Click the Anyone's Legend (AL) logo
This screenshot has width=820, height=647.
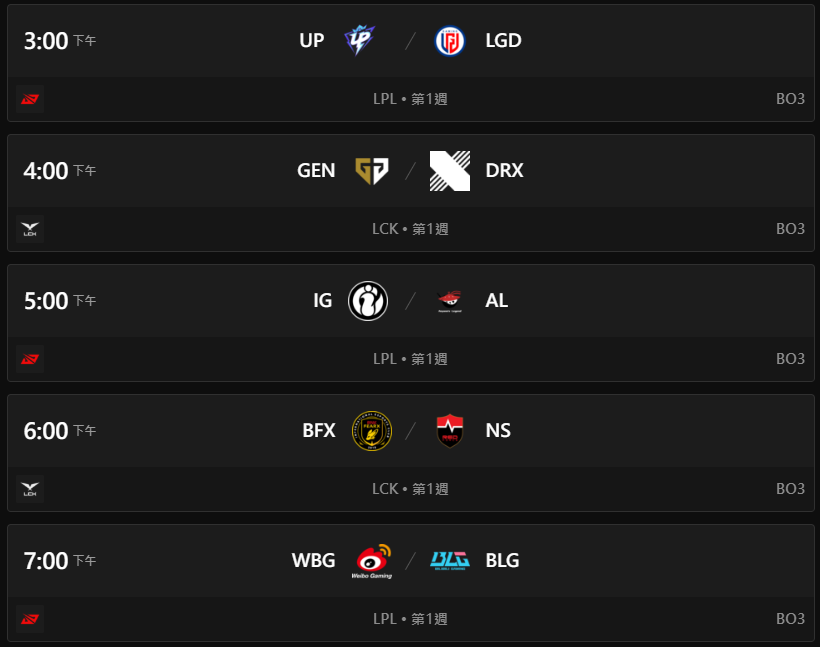pyautogui.click(x=449, y=300)
